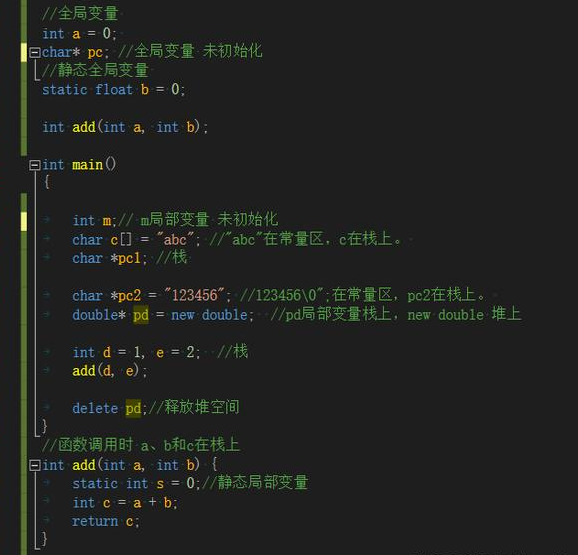Click the '//静态全局变量' comment
Screen dimensions: 578x555
pyautogui.click(x=95, y=70)
